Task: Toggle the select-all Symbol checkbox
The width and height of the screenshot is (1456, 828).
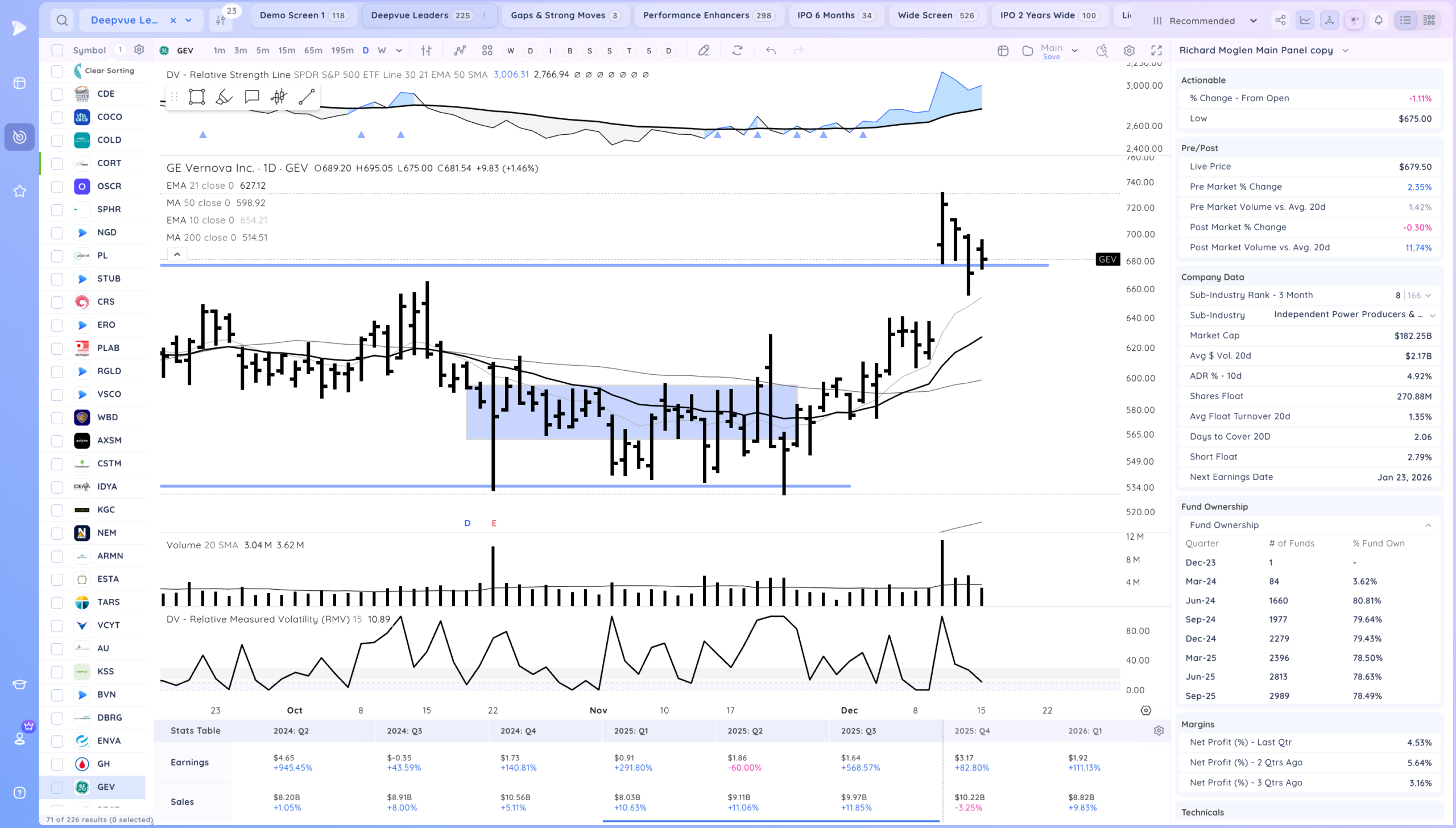Action: [x=57, y=50]
